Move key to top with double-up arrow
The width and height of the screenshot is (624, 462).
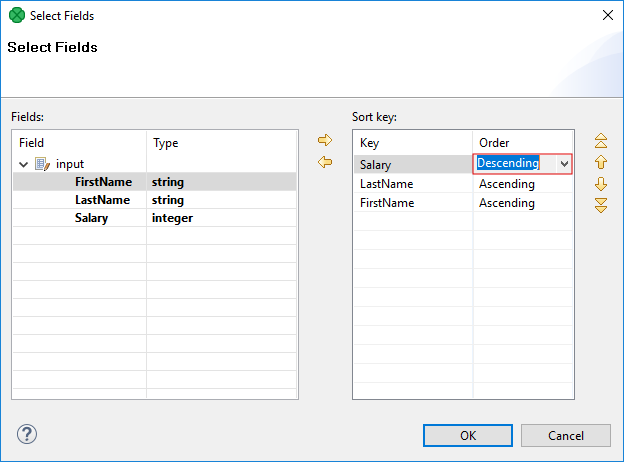pos(601,140)
